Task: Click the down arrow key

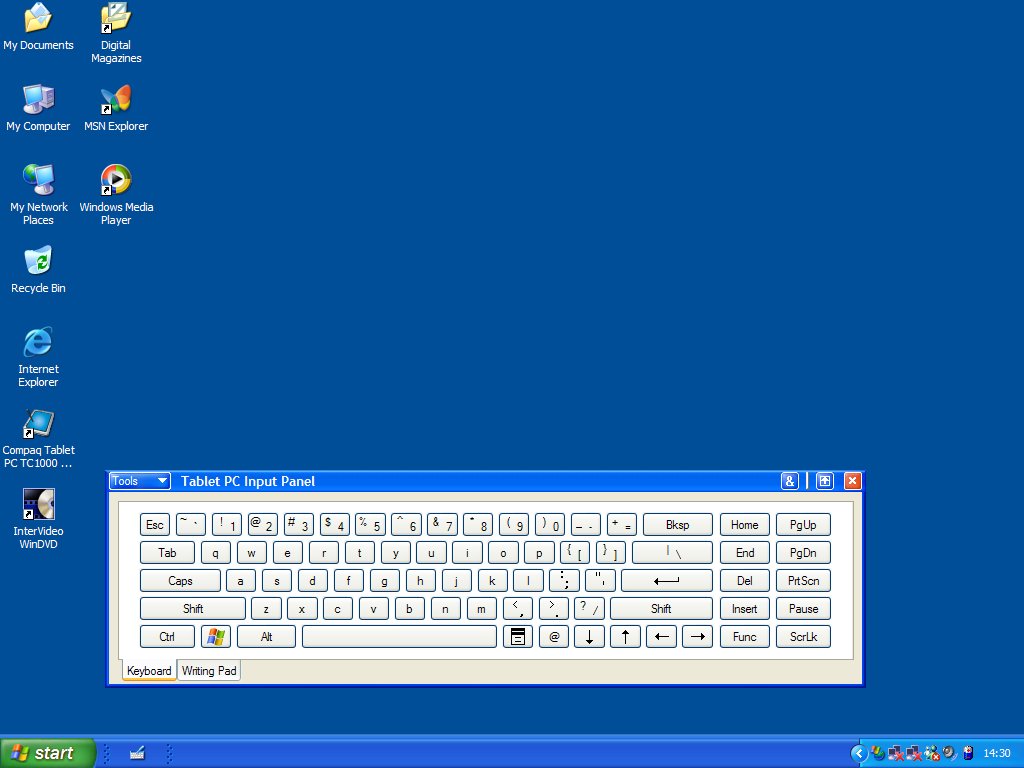Action: click(x=589, y=637)
